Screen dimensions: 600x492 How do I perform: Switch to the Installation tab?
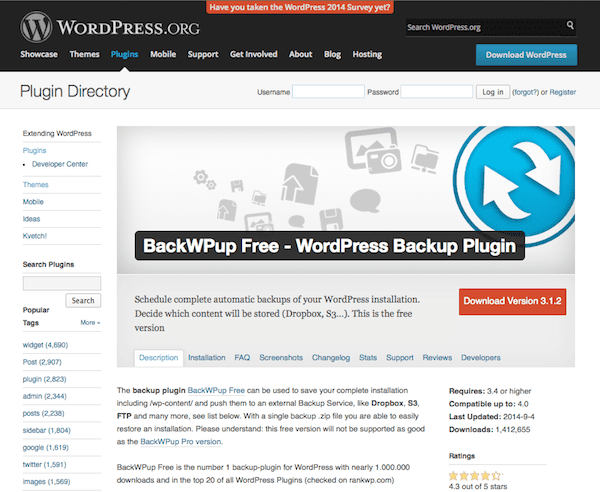point(207,358)
